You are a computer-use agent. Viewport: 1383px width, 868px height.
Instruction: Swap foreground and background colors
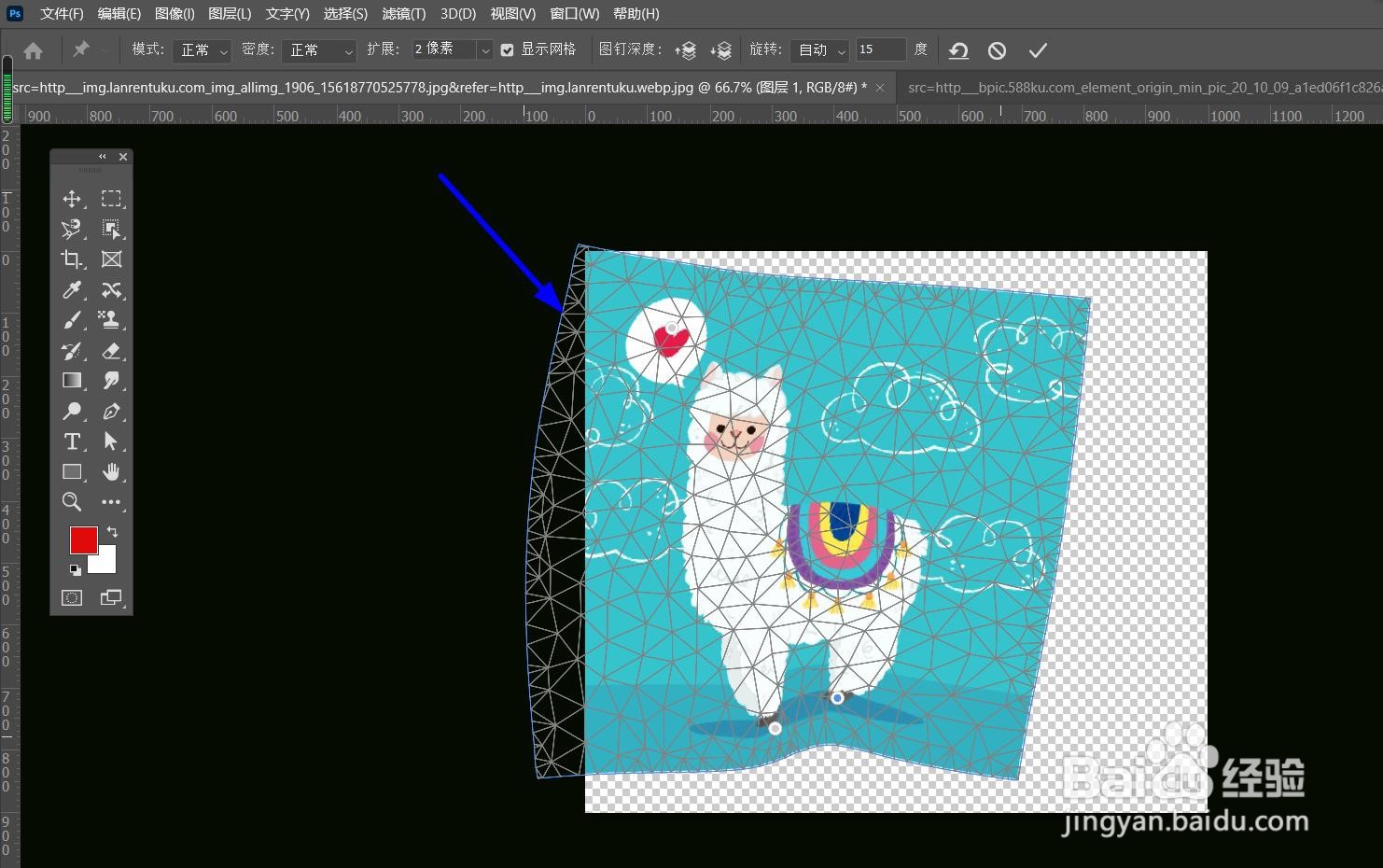(x=112, y=531)
